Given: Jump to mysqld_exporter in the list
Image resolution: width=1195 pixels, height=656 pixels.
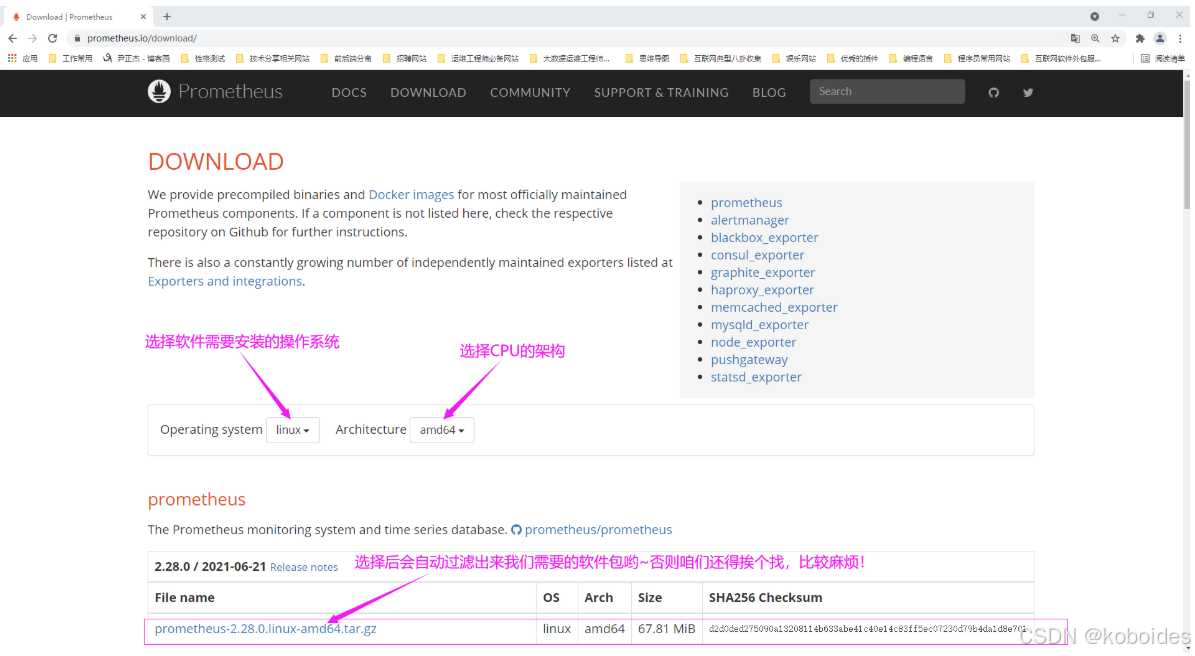Looking at the screenshot, I should [x=759, y=325].
